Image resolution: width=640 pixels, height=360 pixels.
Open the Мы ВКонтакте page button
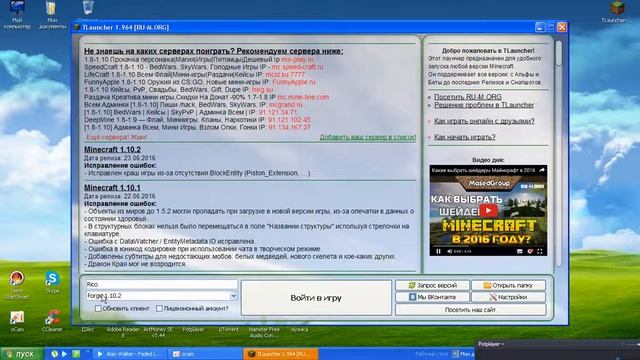pyautogui.click(x=433, y=297)
